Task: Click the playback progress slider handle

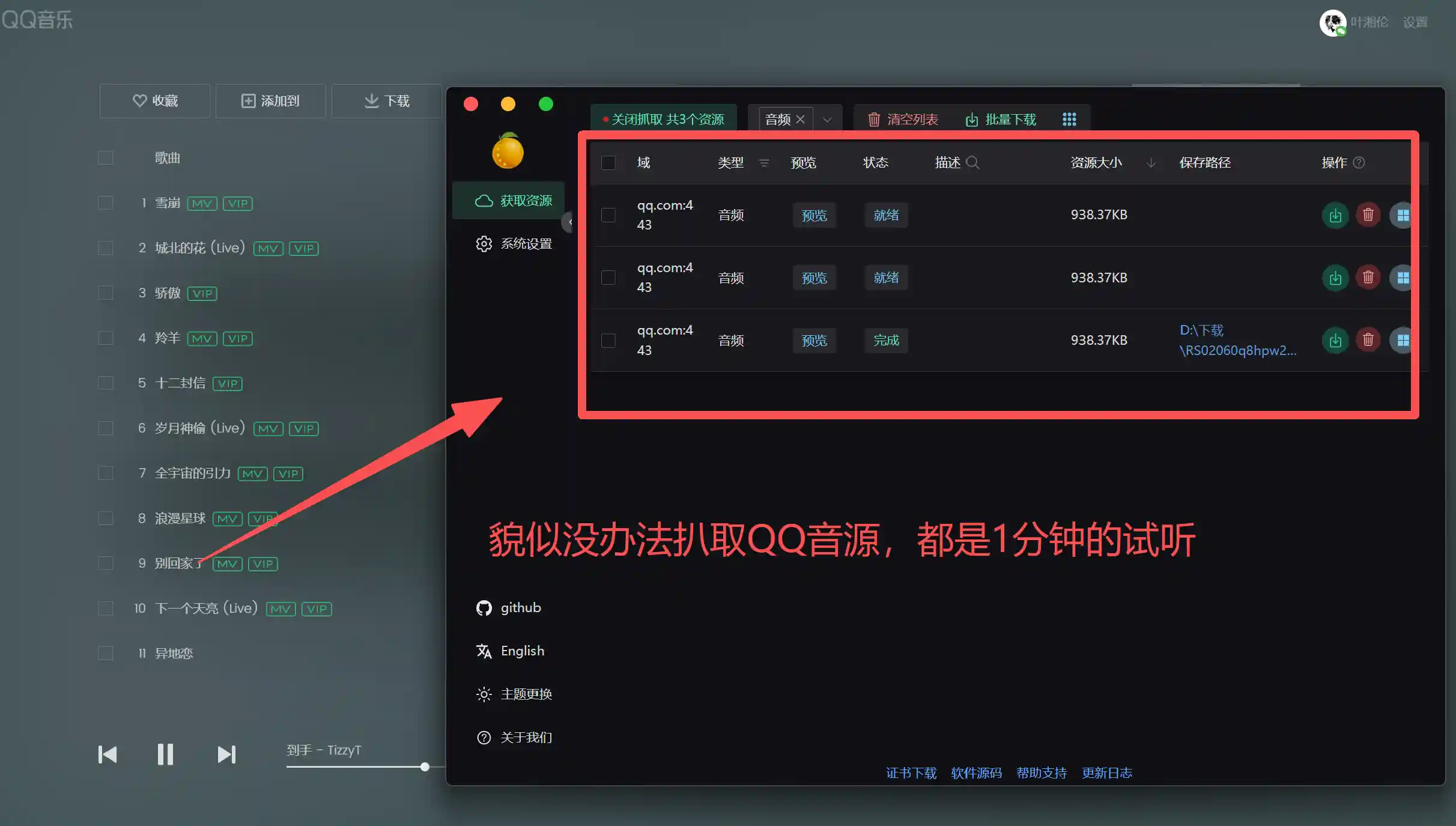Action: tap(425, 767)
